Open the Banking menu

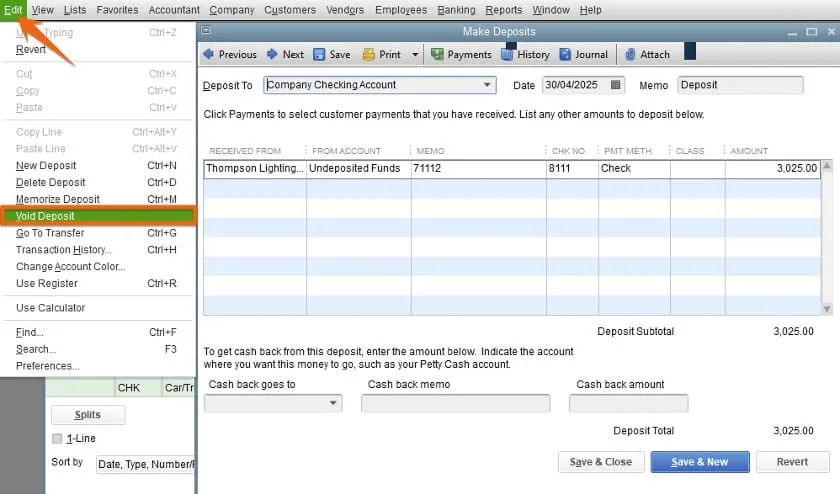coord(456,10)
